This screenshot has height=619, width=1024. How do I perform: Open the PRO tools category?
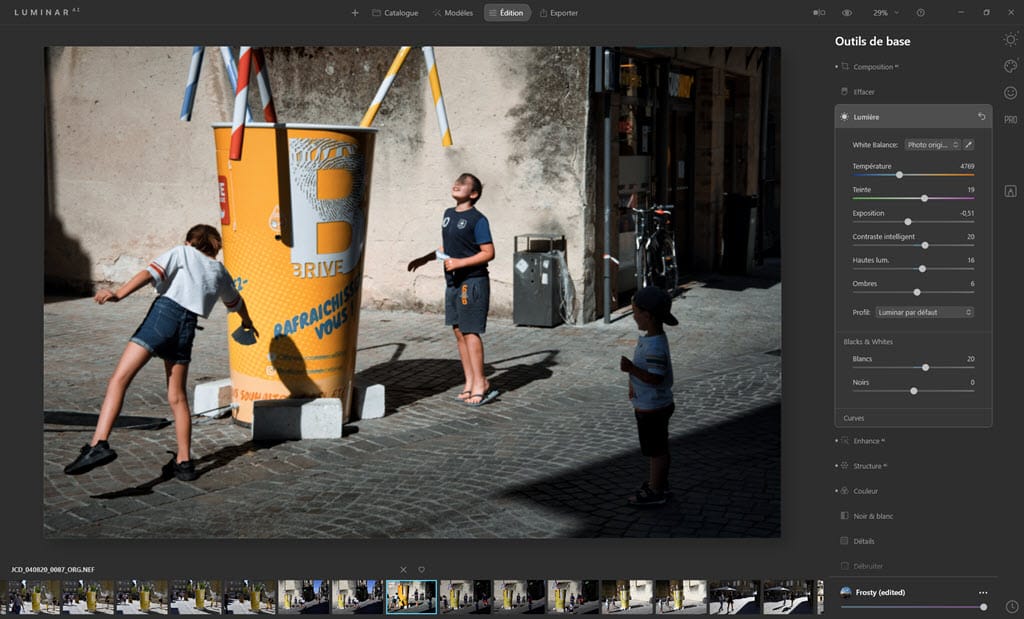(1010, 119)
